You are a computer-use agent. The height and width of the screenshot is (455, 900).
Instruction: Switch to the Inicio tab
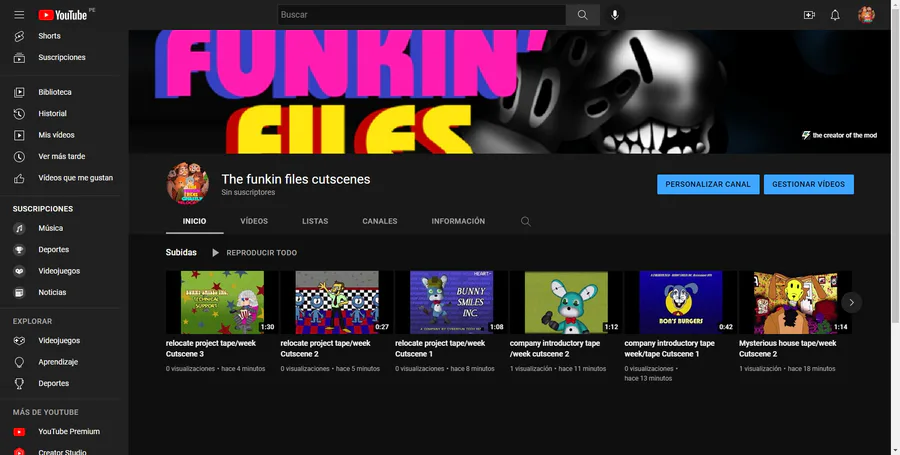click(195, 221)
